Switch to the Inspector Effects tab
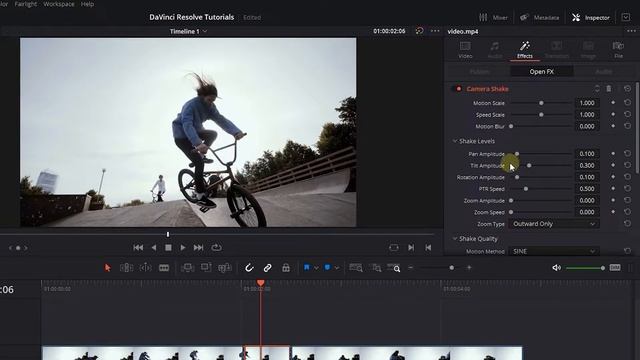The height and width of the screenshot is (360, 640). [x=524, y=50]
